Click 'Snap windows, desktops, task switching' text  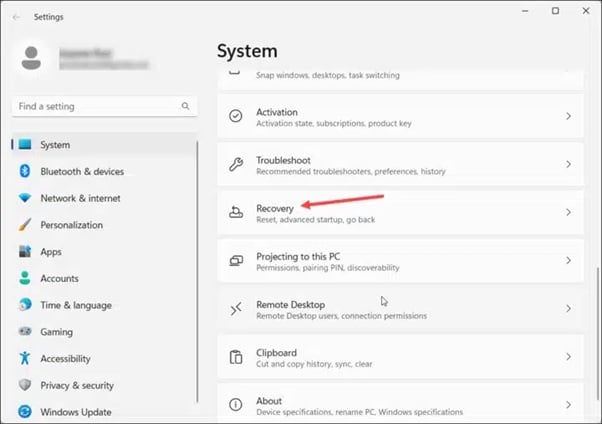pyautogui.click(x=328, y=75)
